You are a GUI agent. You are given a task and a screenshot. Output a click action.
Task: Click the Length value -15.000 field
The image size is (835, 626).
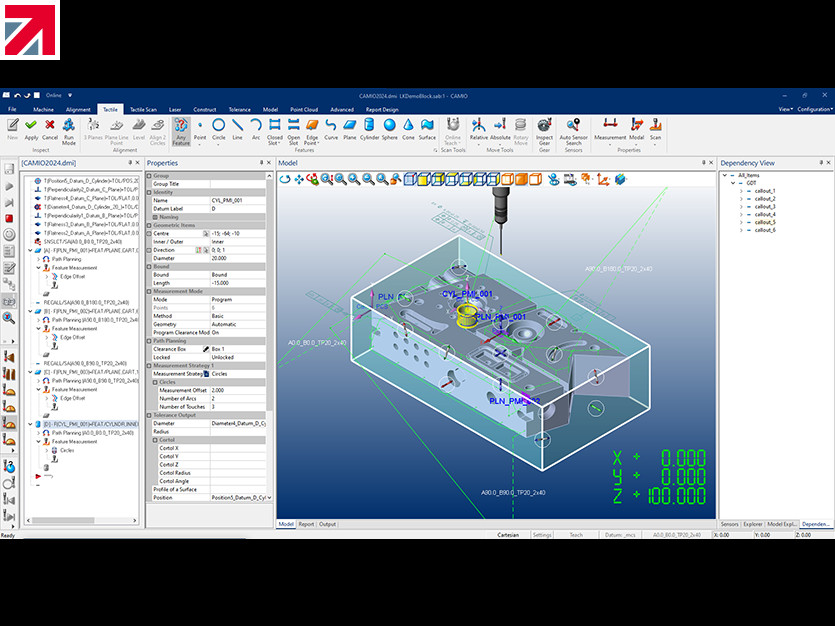pos(238,283)
